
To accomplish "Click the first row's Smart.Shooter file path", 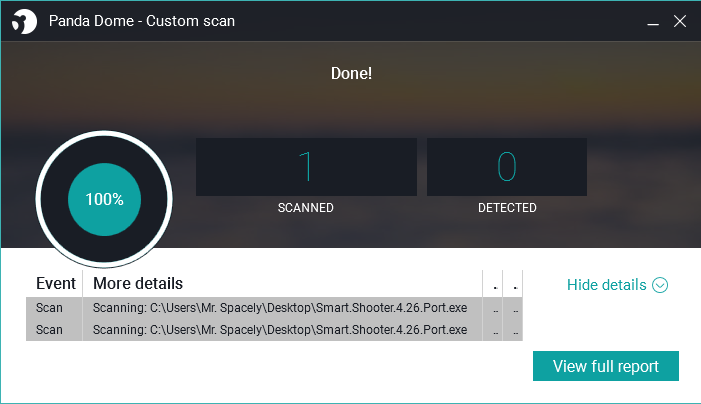I will pos(308,308).
